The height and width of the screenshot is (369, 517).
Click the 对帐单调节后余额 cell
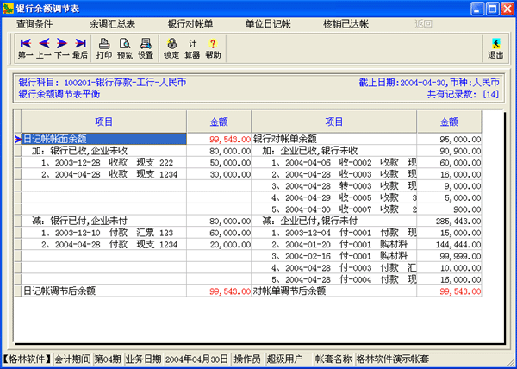pyautogui.click(x=334, y=291)
